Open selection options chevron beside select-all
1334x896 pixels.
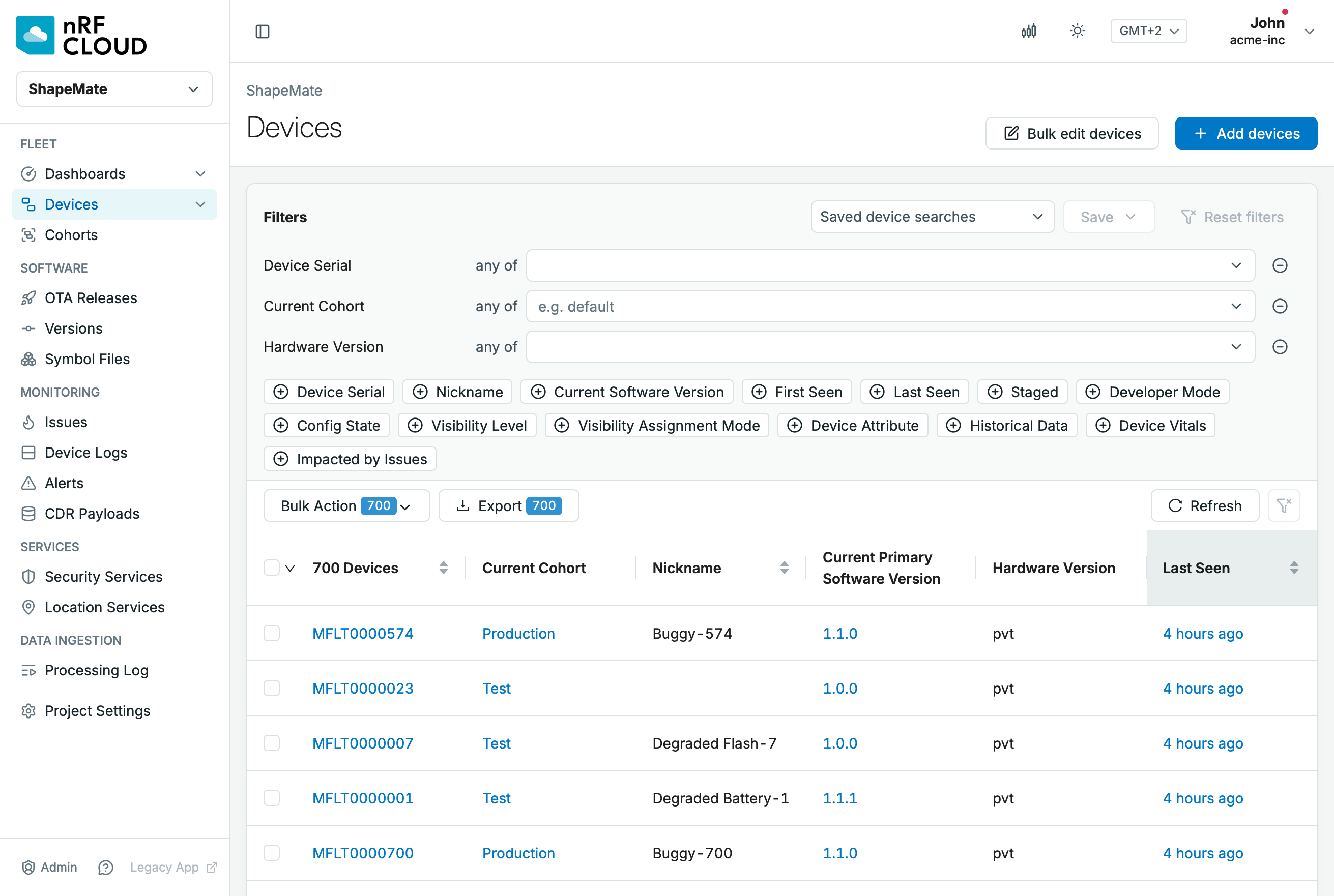point(291,569)
